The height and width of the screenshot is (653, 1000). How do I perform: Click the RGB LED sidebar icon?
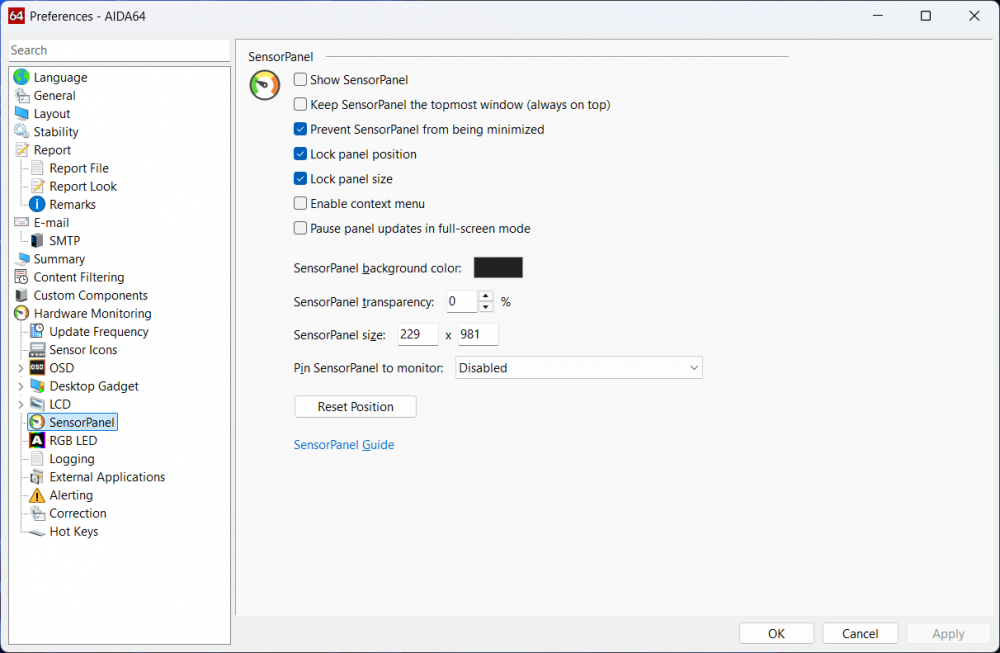[35, 440]
